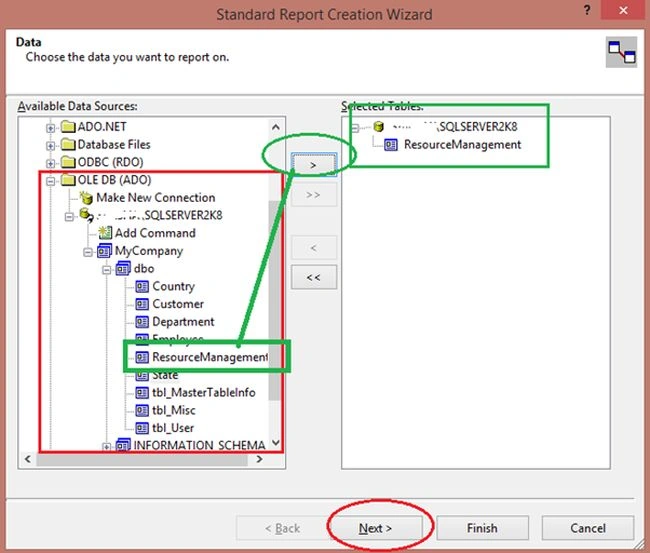Expand the ODBC (RDO) node

50,164
